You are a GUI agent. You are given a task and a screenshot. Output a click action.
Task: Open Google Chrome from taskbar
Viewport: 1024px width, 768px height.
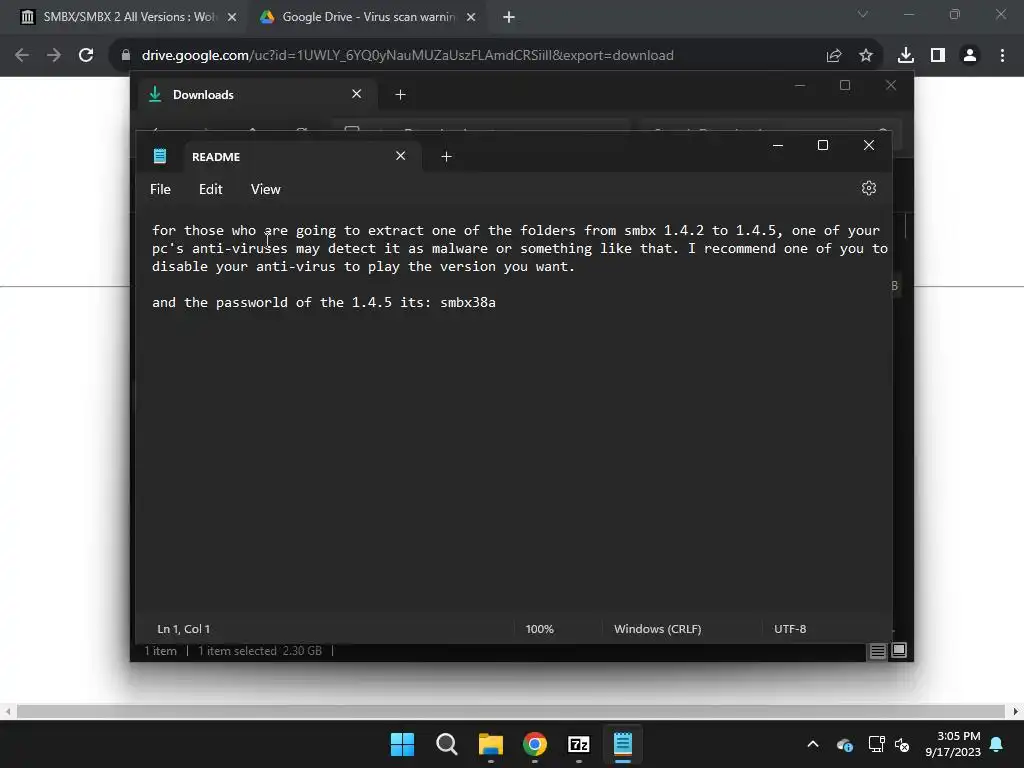[x=535, y=744]
